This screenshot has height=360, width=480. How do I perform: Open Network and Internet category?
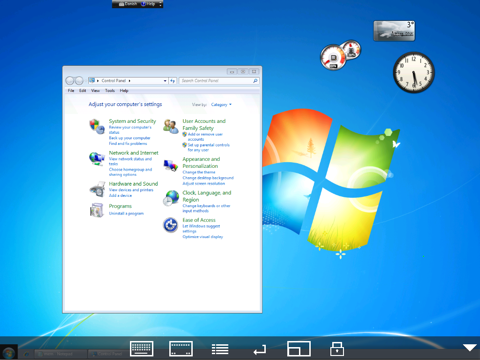[133, 153]
